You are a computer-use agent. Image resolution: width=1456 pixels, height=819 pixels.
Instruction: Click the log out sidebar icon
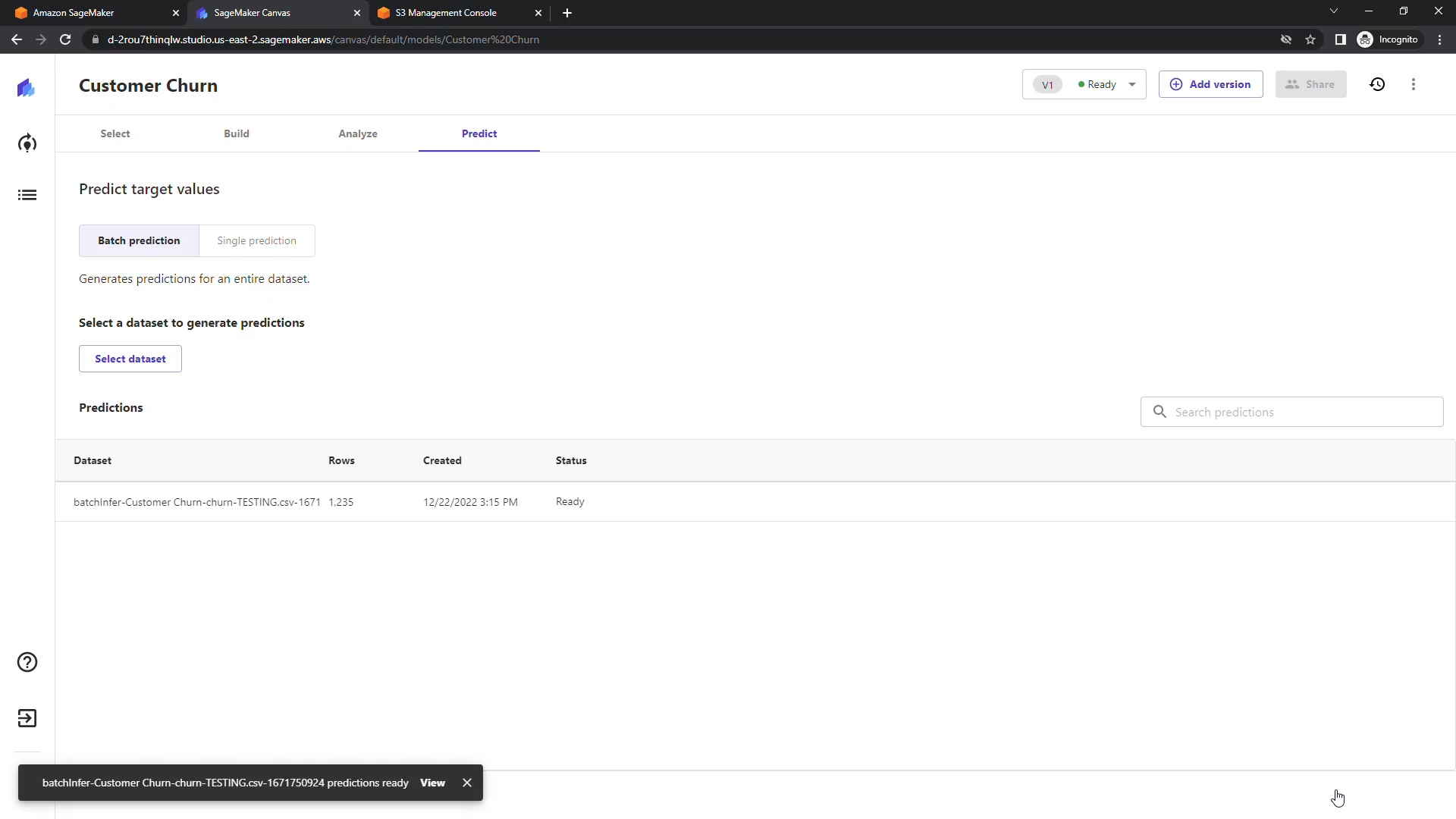click(27, 718)
